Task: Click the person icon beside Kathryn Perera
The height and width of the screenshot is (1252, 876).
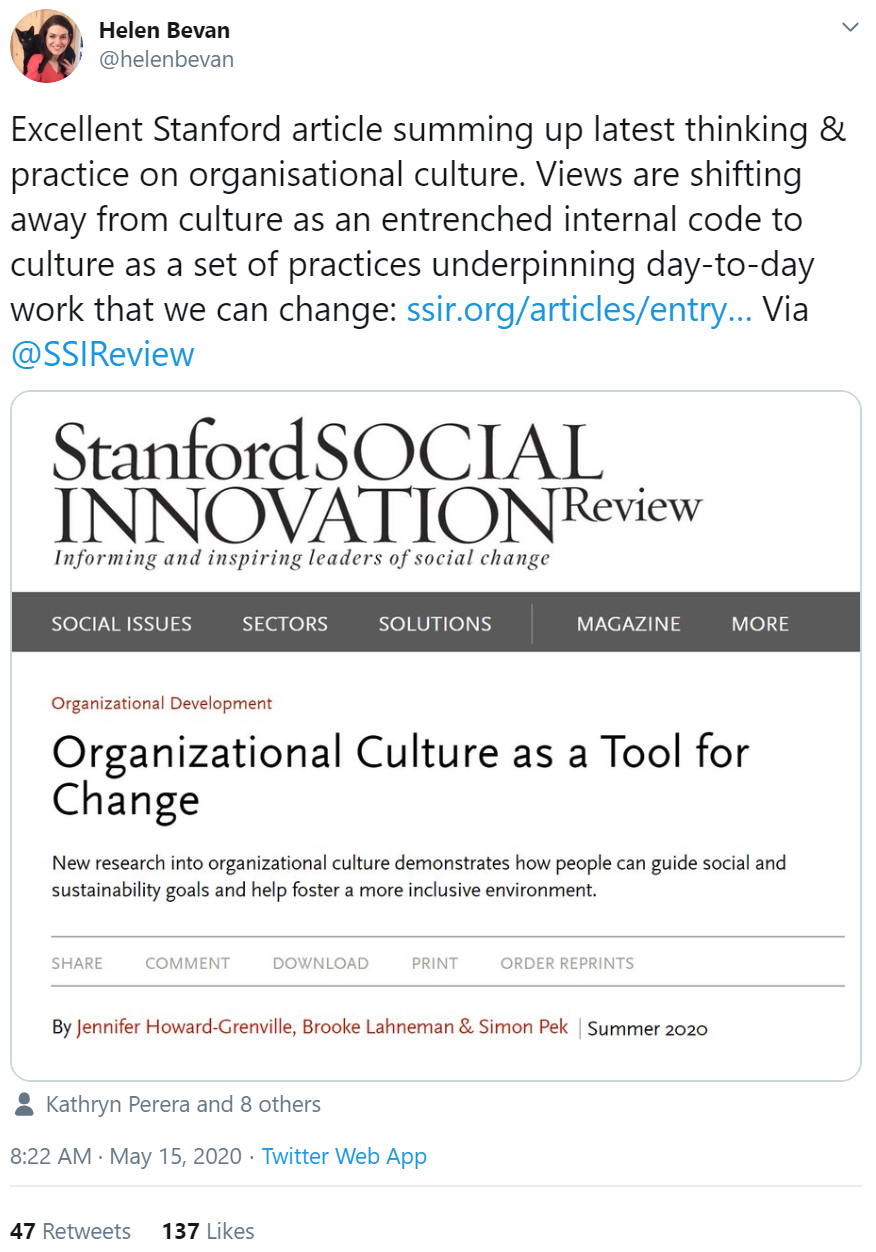Action: point(25,1104)
